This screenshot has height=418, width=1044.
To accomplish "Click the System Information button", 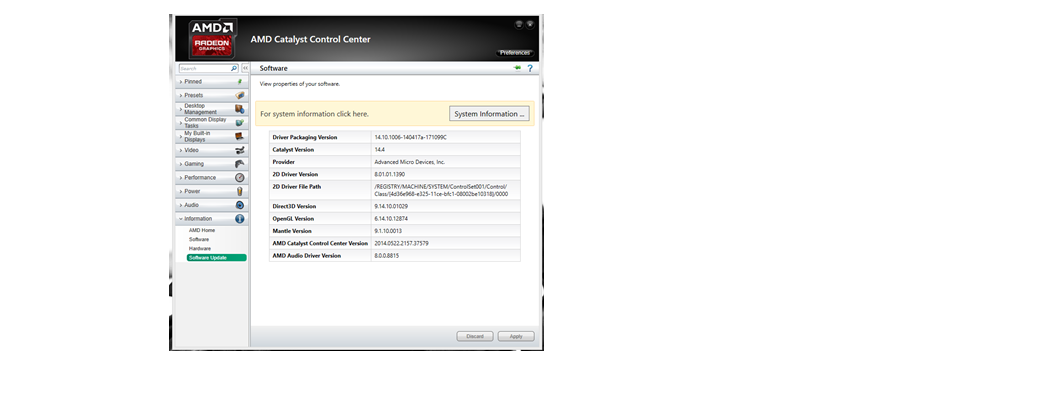I will (489, 114).
